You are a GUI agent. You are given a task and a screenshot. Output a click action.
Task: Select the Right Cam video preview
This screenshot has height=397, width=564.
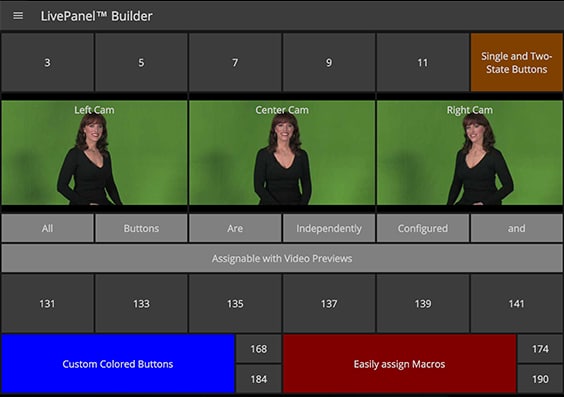point(470,153)
